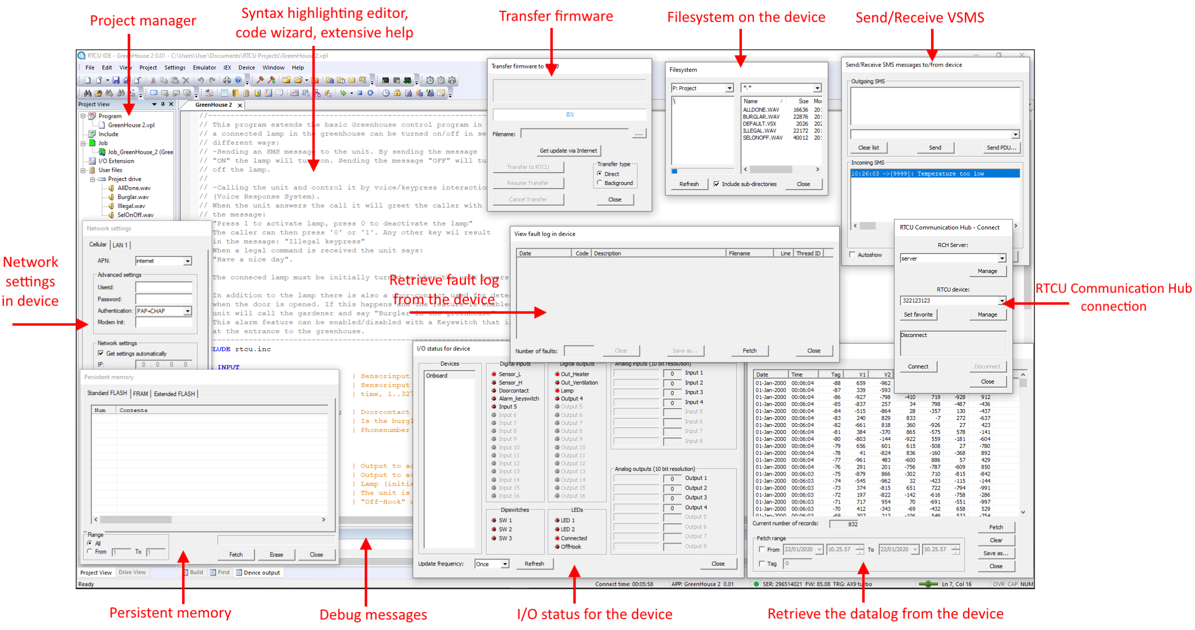The image size is (1195, 630).
Task: Tick the Fetch range Tag checkbox
Action: pyautogui.click(x=761, y=564)
